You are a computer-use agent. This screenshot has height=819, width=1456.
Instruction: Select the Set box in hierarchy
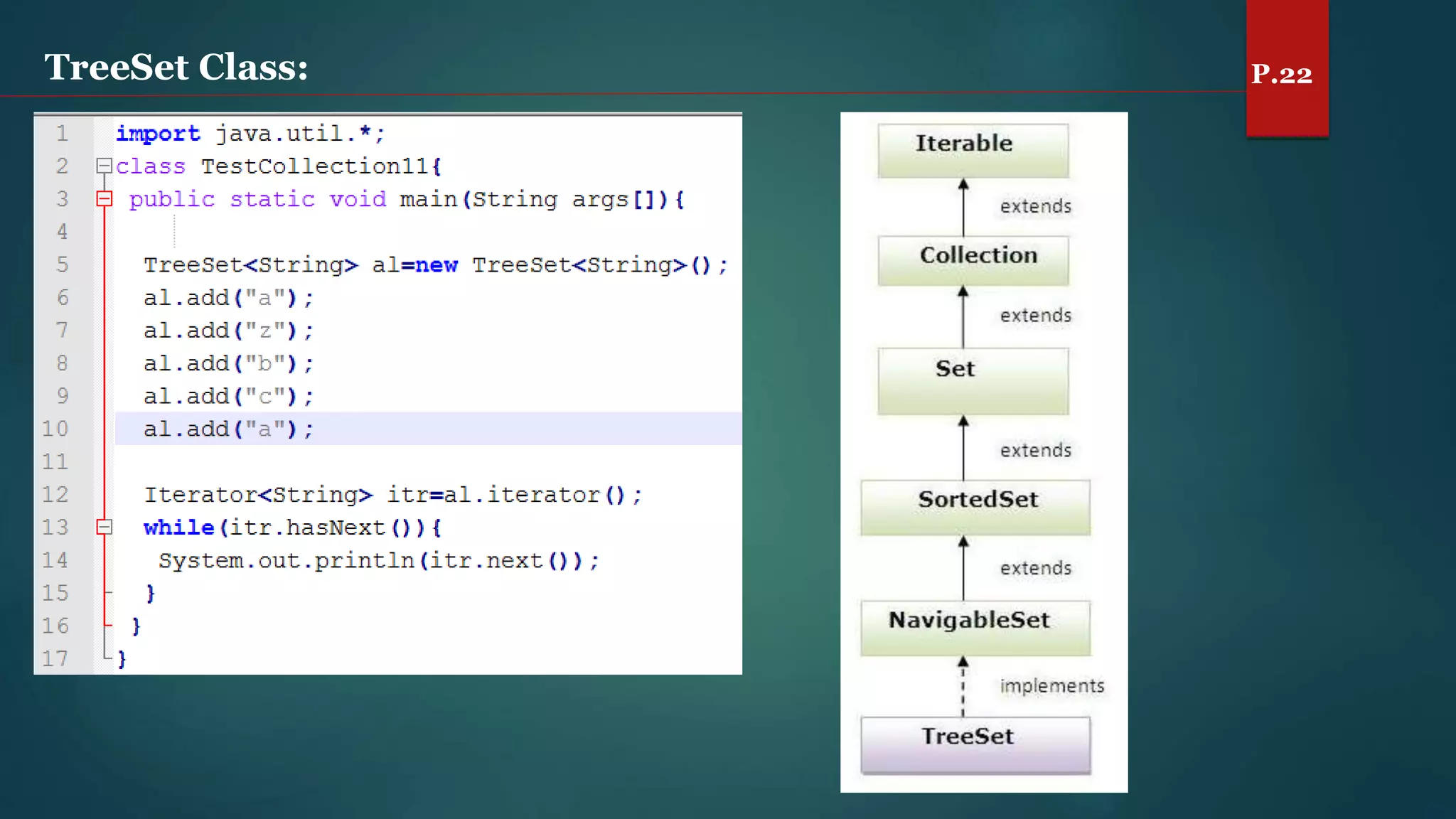[973, 380]
